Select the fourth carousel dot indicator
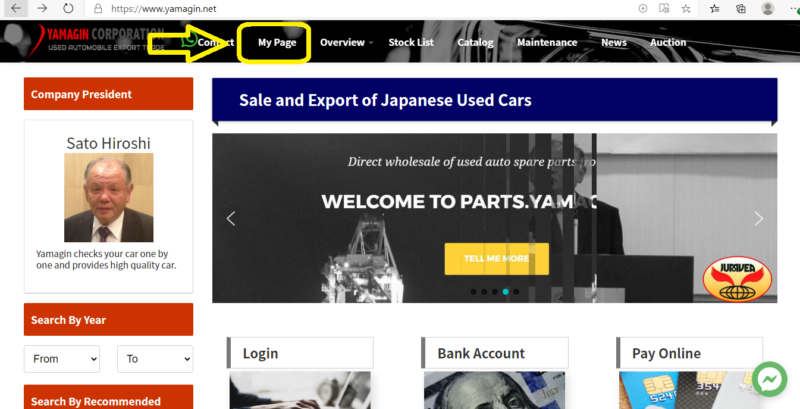Image resolution: width=800 pixels, height=409 pixels. (506, 292)
